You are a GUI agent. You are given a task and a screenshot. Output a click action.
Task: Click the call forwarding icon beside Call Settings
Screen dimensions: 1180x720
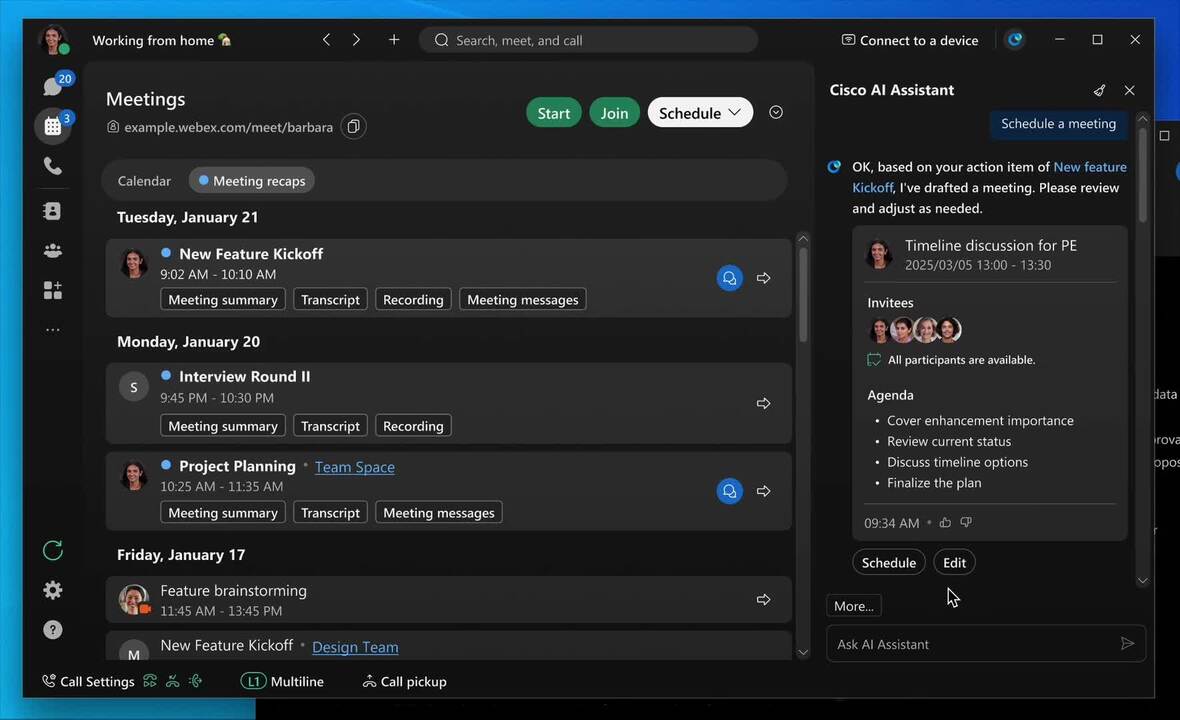(150, 681)
